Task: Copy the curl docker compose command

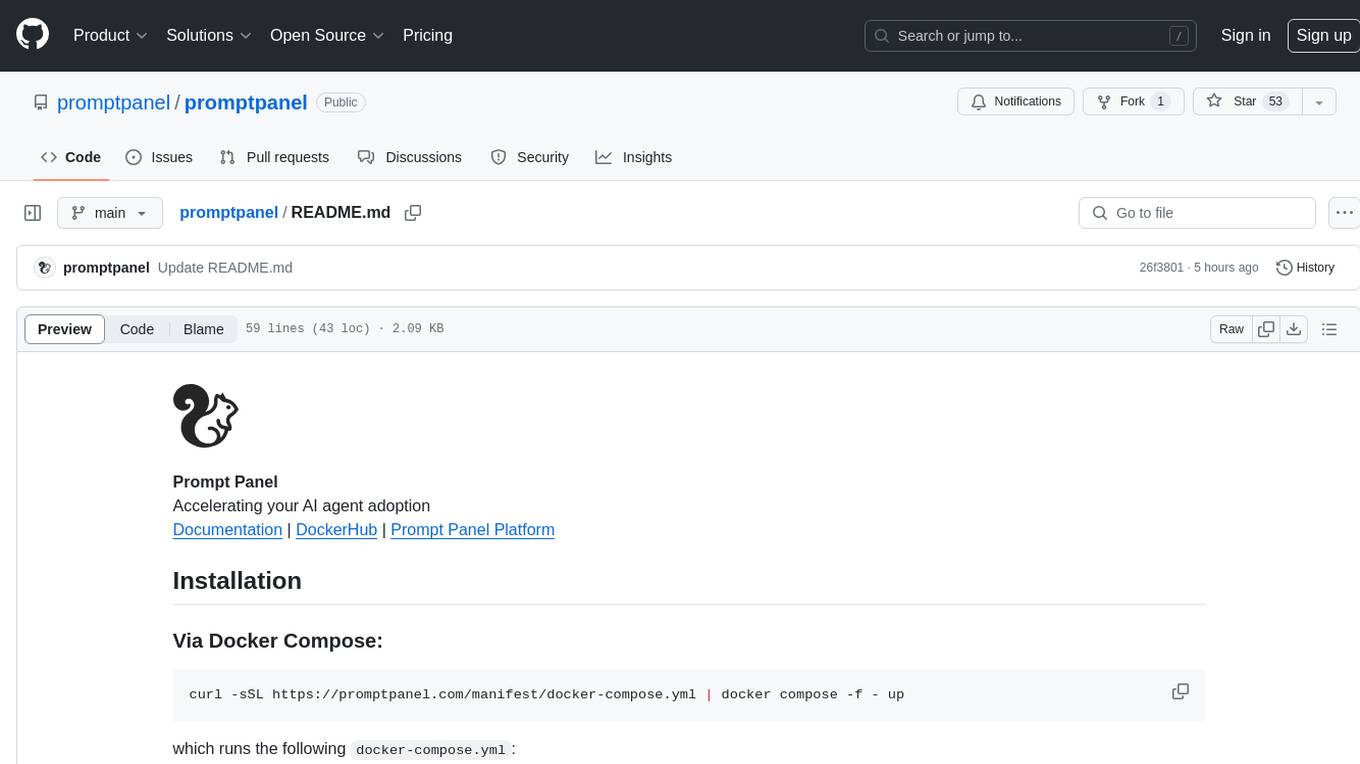Action: pyautogui.click(x=1180, y=692)
